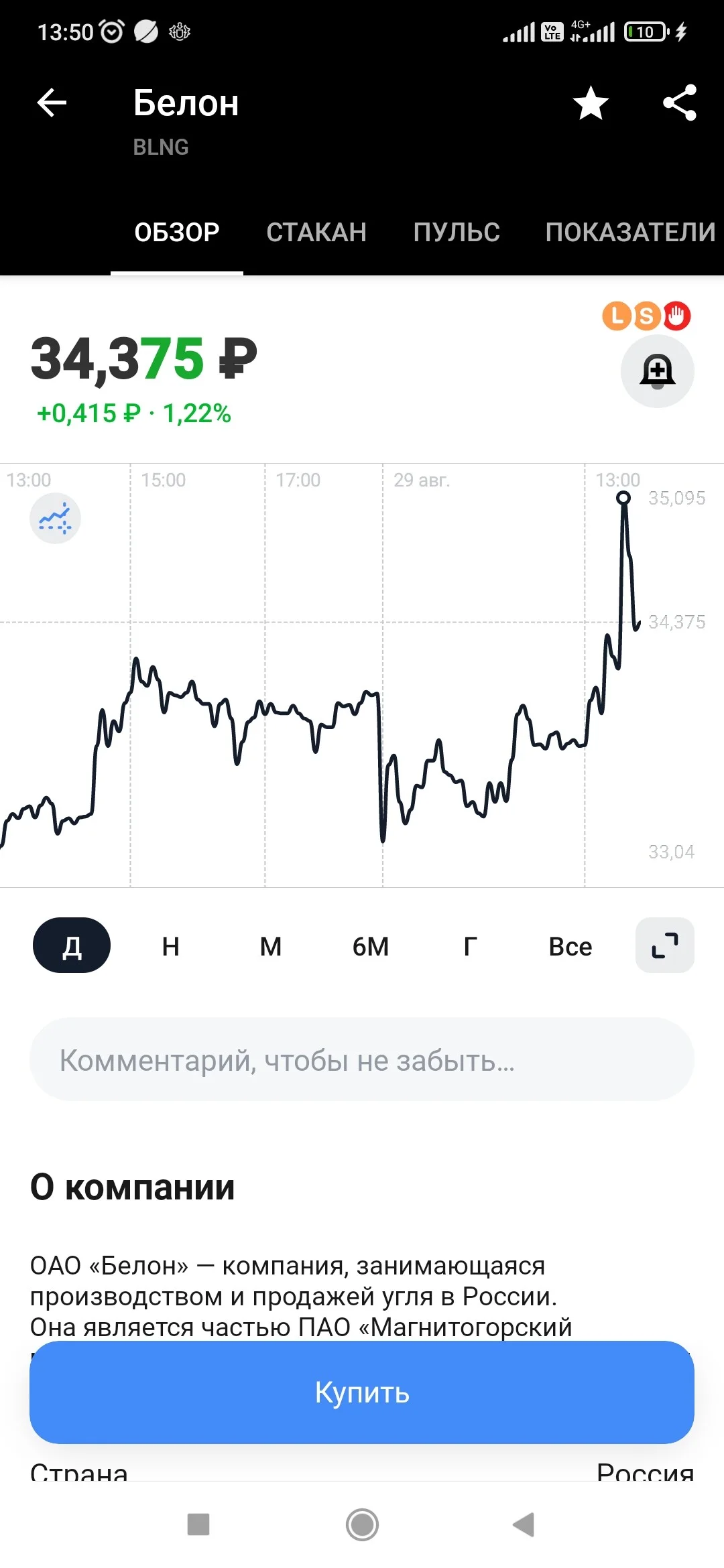Tap the red hand restriction badge
The width and height of the screenshot is (724, 1568).
point(676,316)
